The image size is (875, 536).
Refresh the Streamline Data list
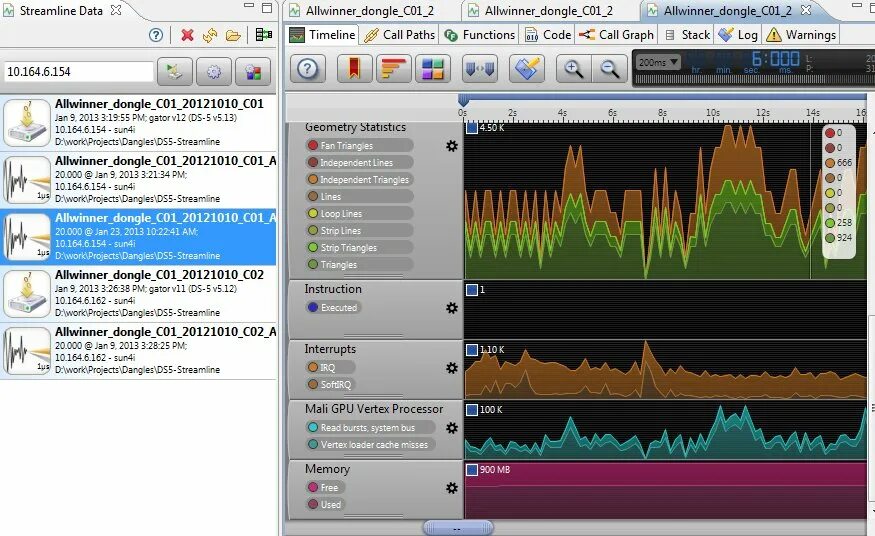point(210,35)
